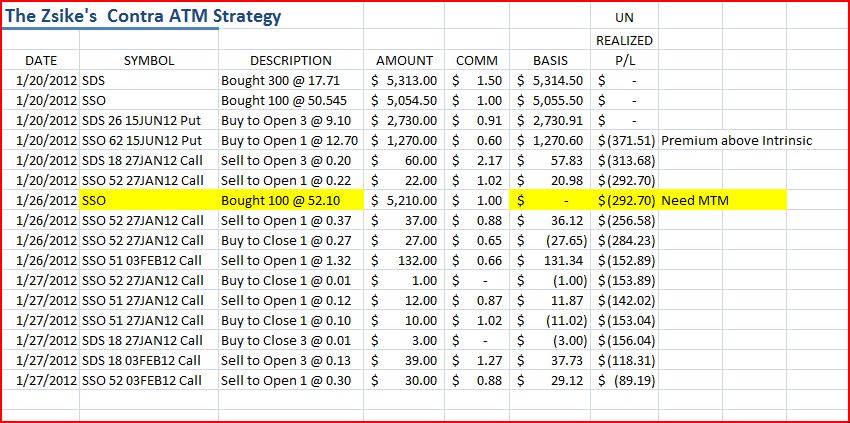
Task: Click the highlighted 'Bought 100 @ 52.10' cell
Action: click(x=291, y=201)
